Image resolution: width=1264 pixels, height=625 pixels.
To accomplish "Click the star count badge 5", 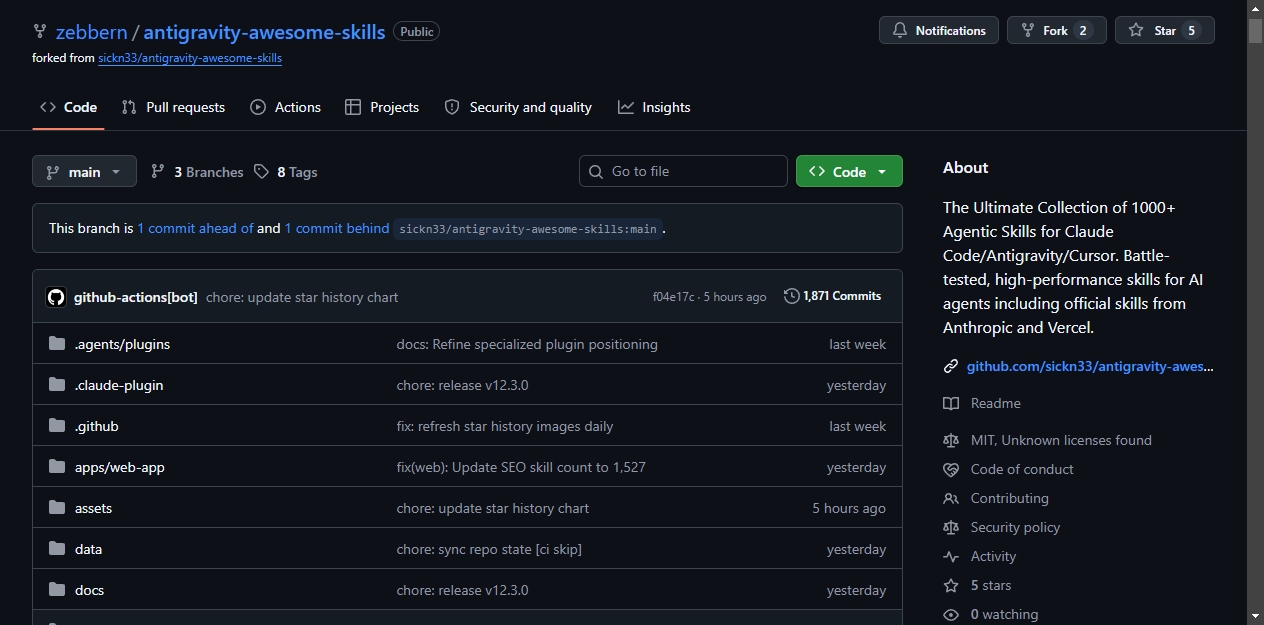I will (1191, 31).
